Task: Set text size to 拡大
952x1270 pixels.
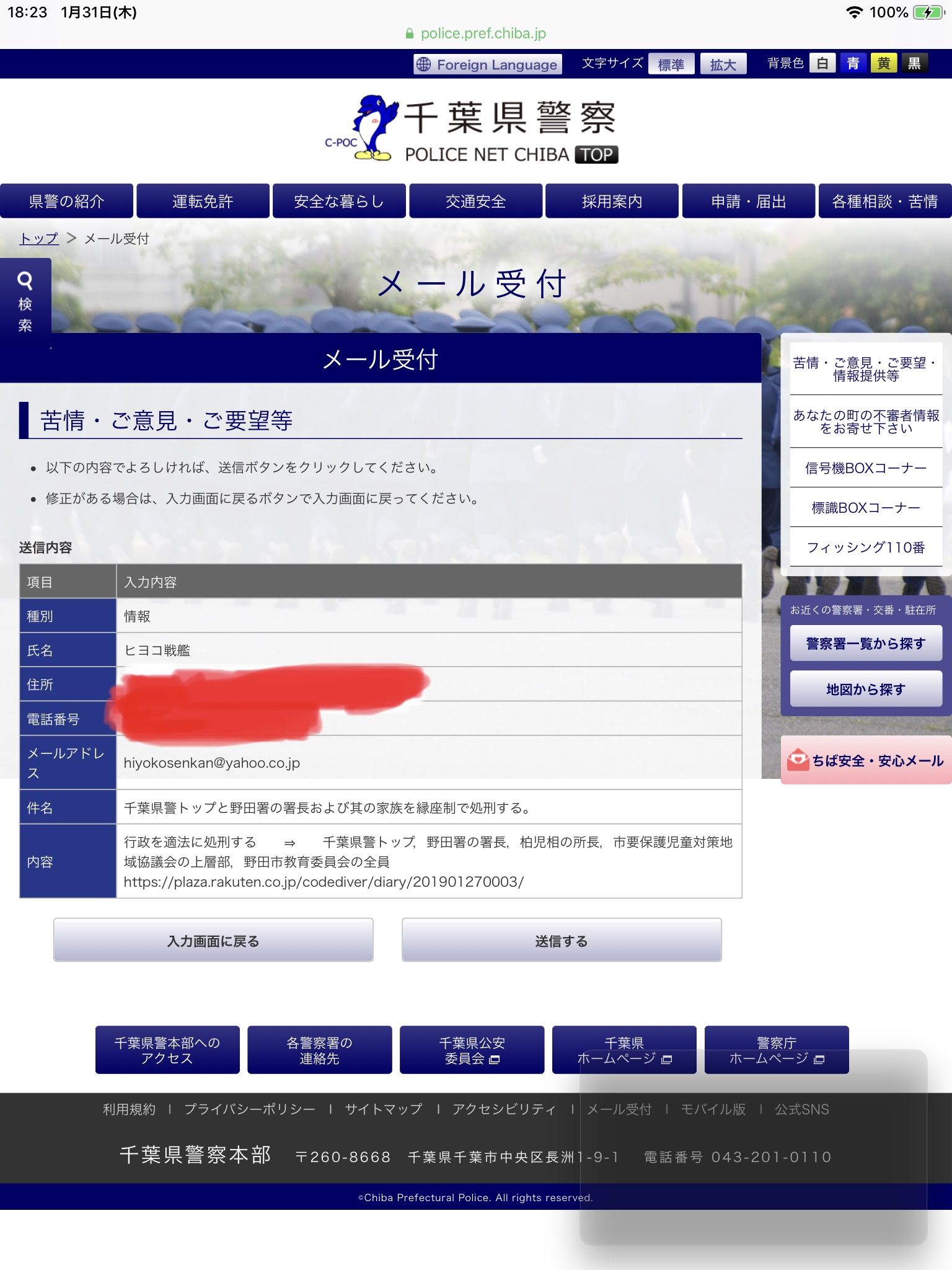Action: [723, 64]
